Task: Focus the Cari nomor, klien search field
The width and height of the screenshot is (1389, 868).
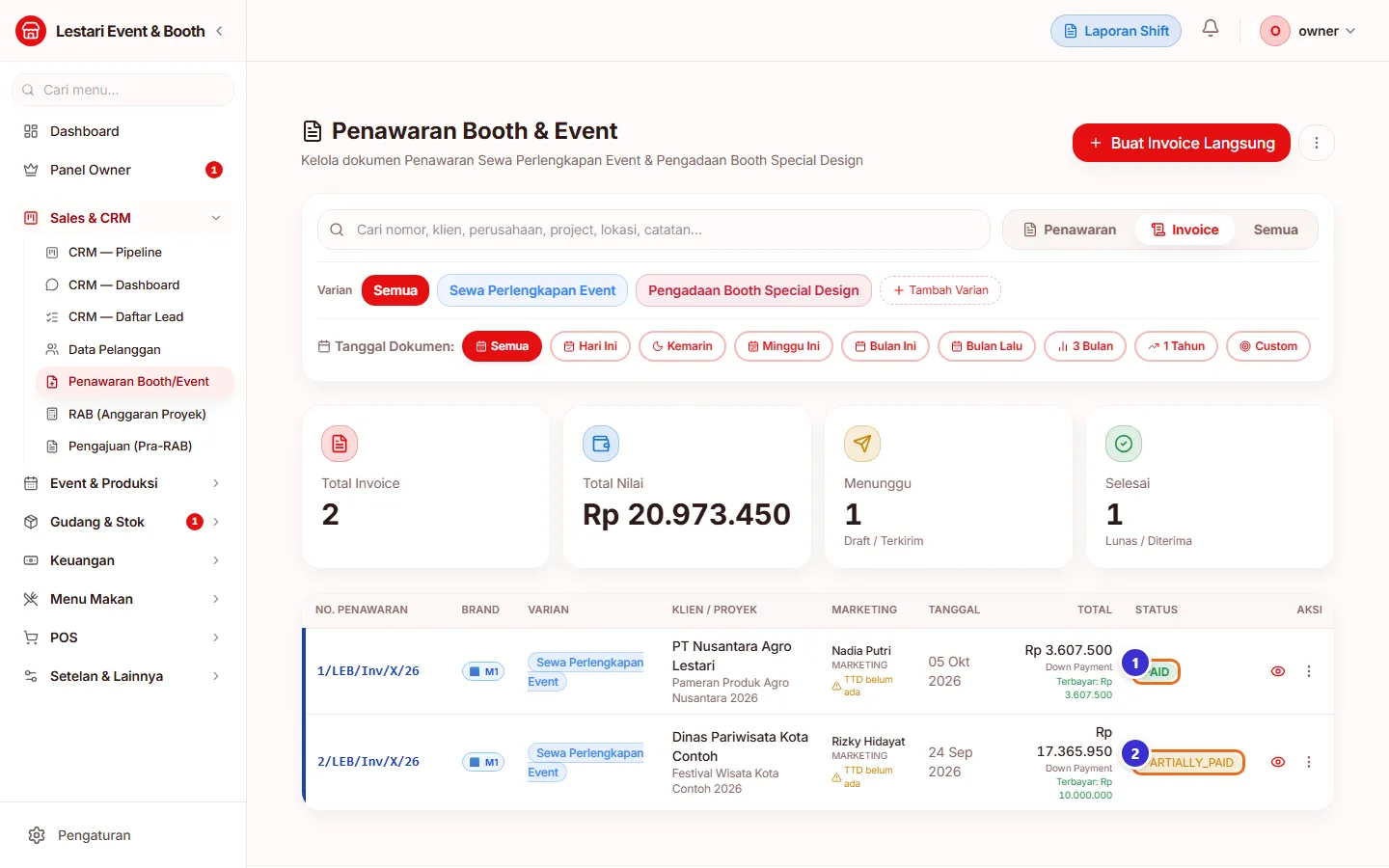Action: [654, 230]
